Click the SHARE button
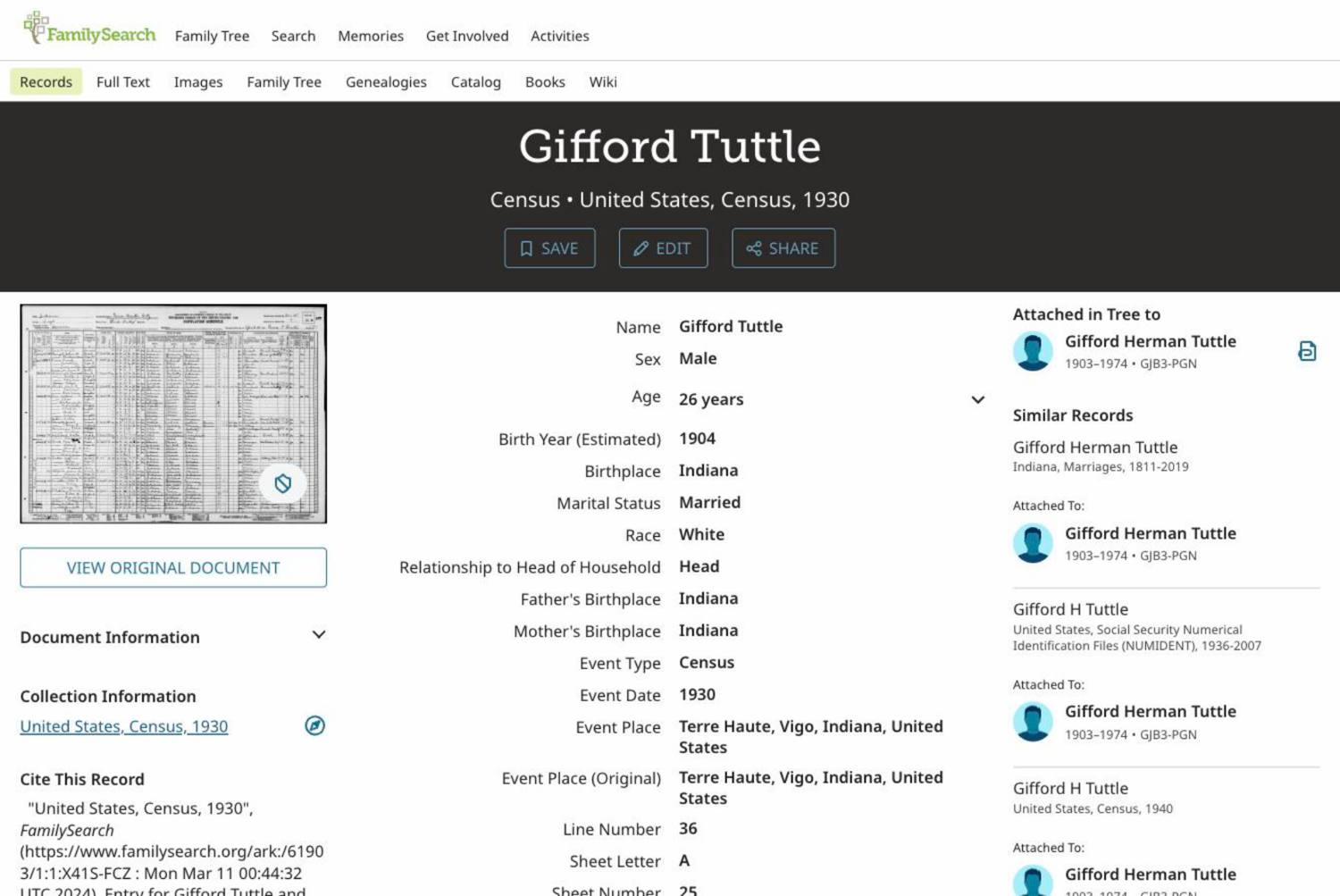1340x896 pixels. (x=783, y=248)
